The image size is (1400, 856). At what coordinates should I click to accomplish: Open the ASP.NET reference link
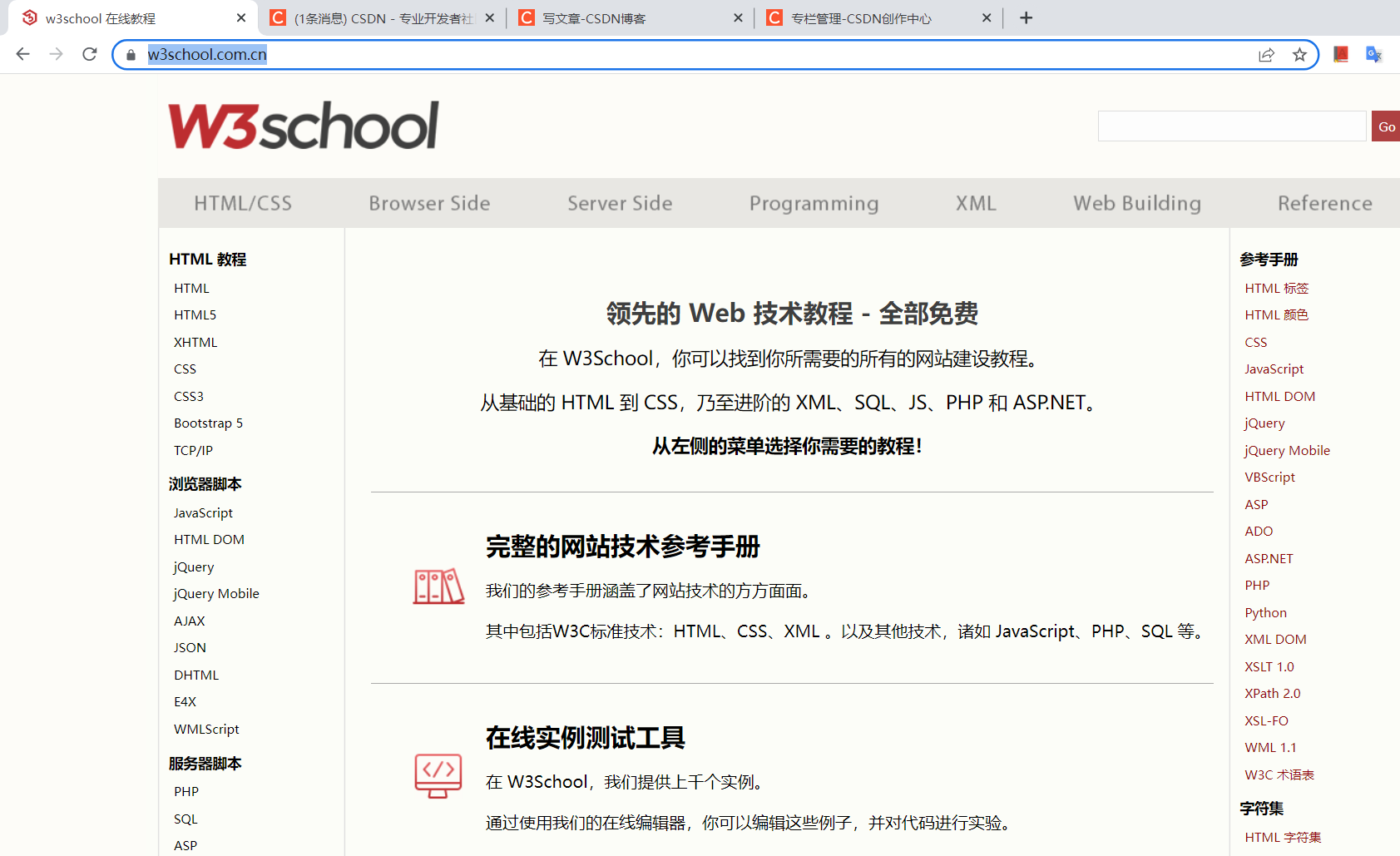(x=1269, y=559)
